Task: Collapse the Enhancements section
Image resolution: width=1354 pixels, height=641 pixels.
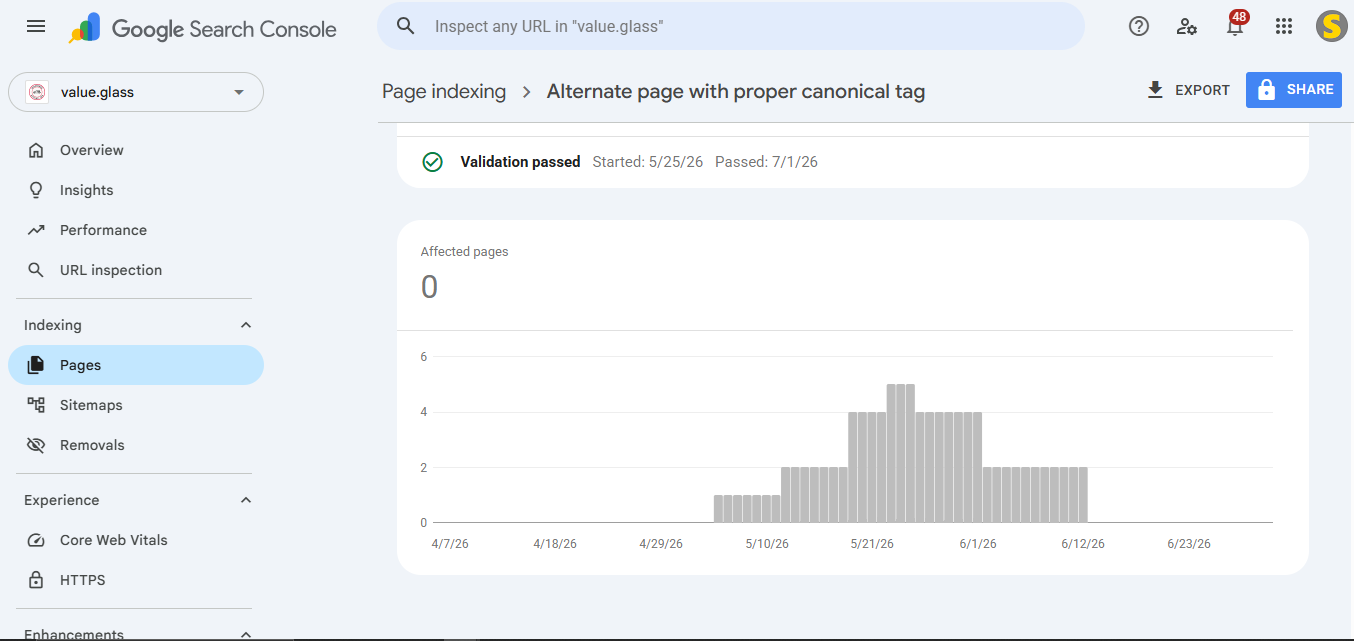Action: tap(246, 634)
